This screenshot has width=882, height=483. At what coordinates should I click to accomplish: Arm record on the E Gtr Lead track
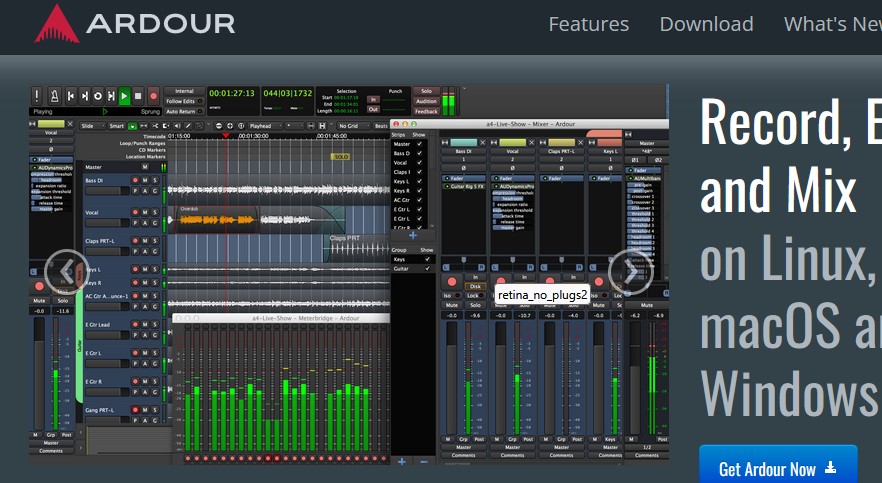135,324
